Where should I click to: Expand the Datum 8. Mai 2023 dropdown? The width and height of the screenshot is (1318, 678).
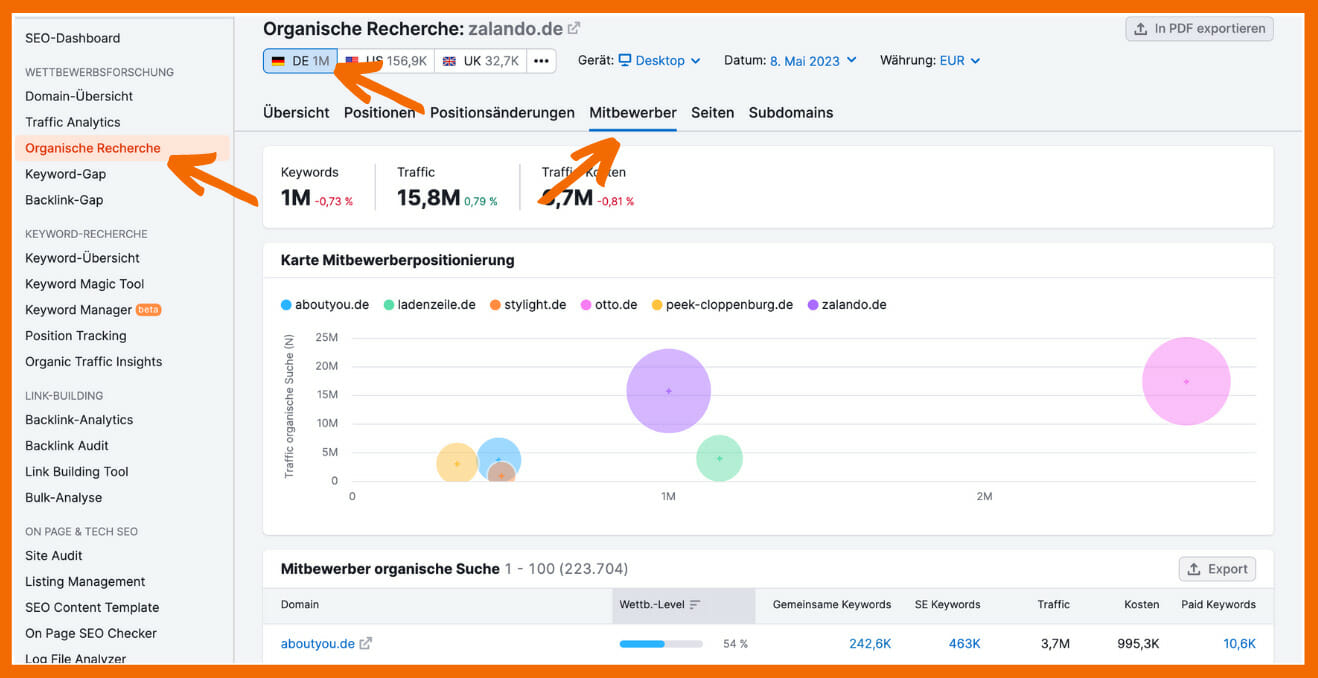click(x=813, y=61)
